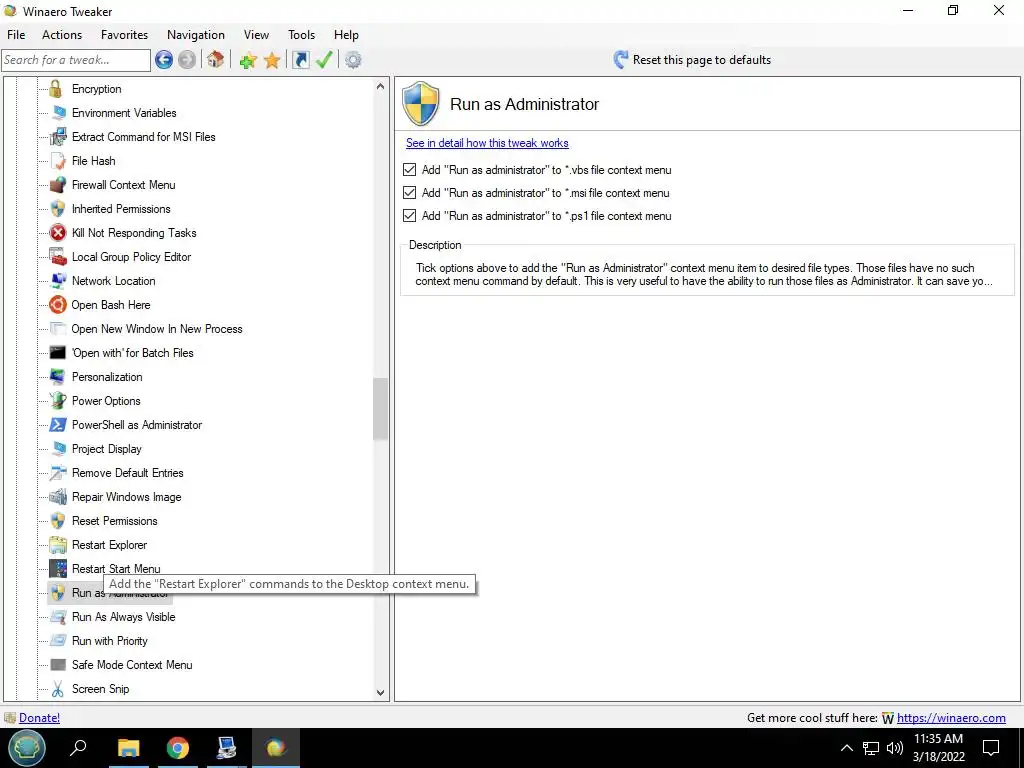Click the tree vertical scrollbar thumb

pyautogui.click(x=381, y=409)
